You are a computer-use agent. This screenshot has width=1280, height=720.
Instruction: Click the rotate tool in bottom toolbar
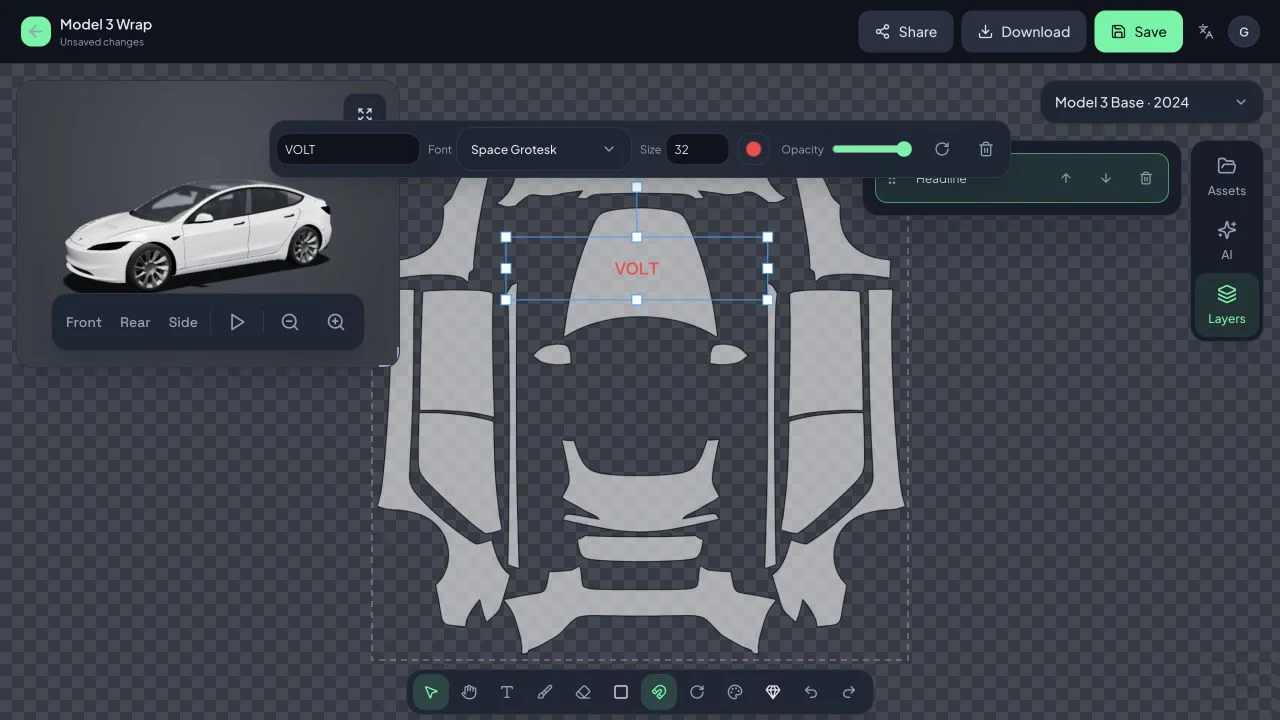pos(697,692)
